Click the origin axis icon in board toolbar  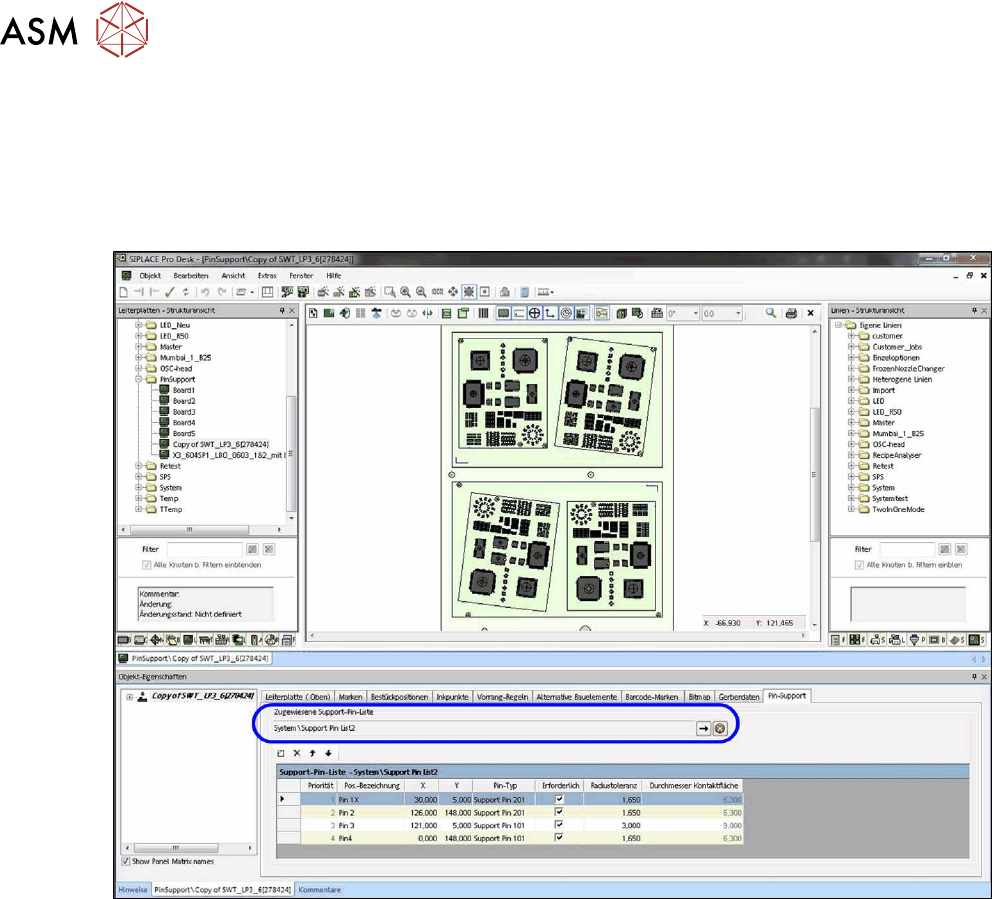point(550,313)
